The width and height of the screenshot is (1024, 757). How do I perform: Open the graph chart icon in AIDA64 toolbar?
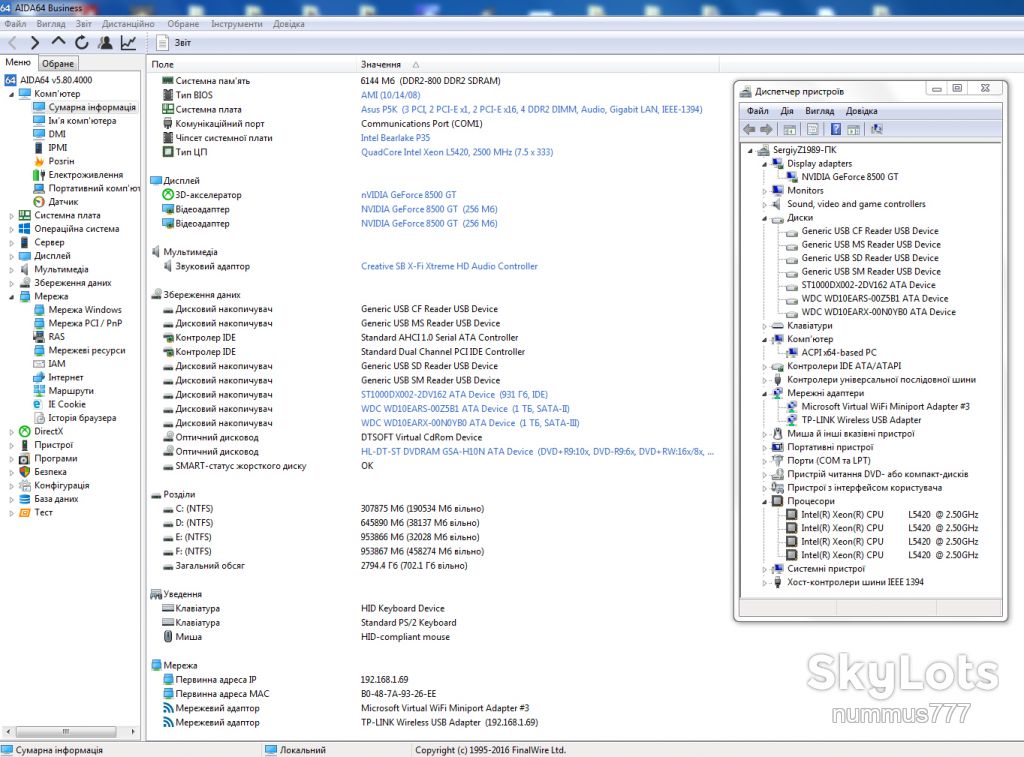pos(128,43)
